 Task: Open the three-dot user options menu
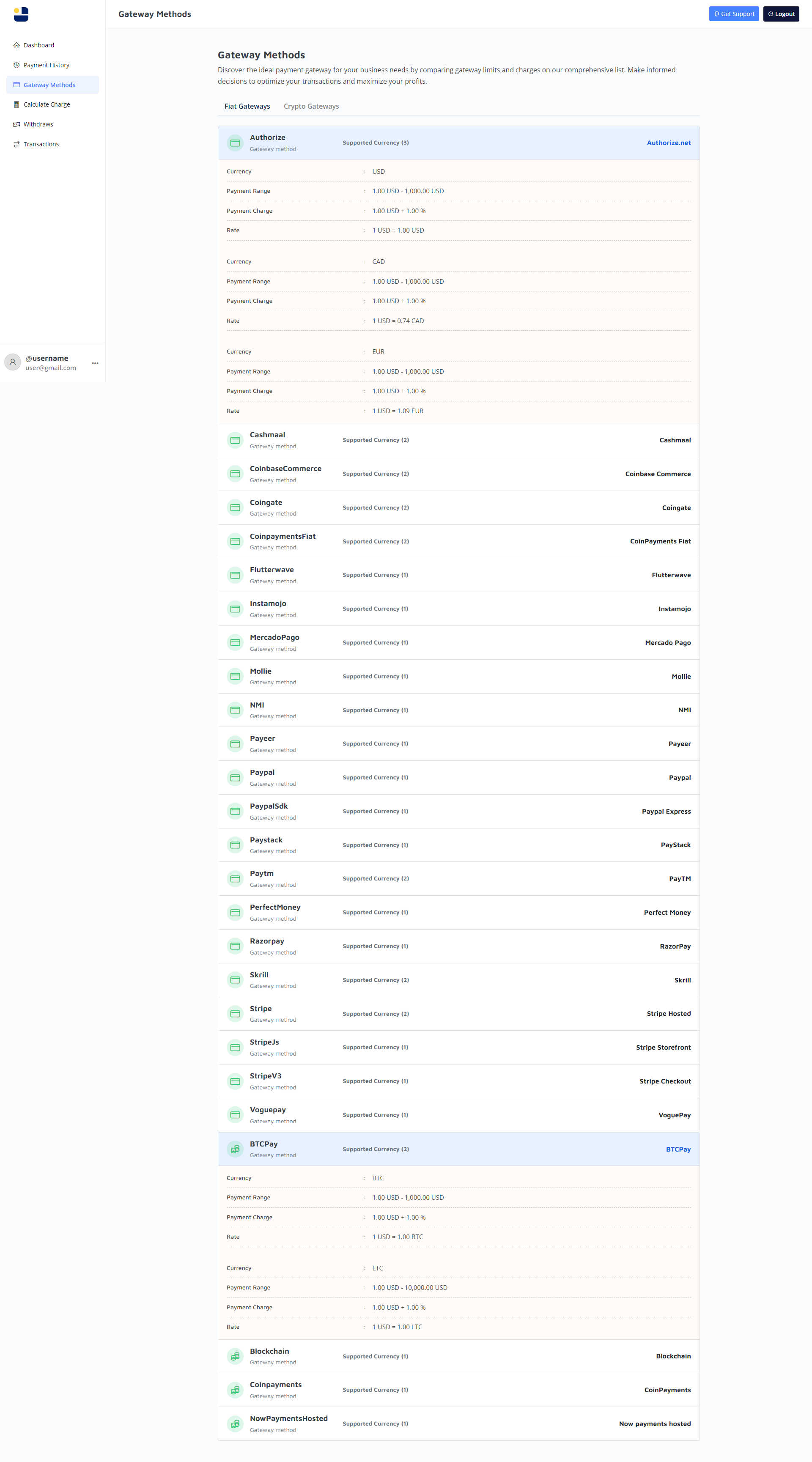(x=95, y=363)
